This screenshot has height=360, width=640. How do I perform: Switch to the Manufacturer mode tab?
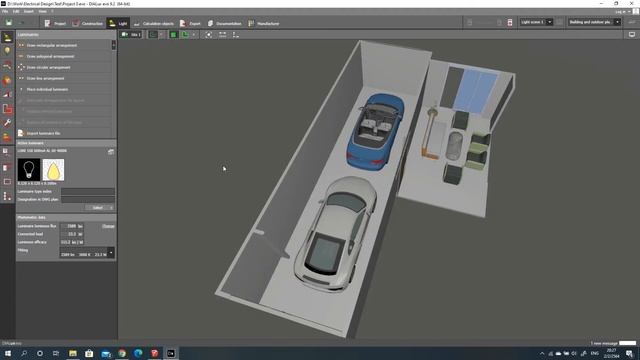(264, 23)
